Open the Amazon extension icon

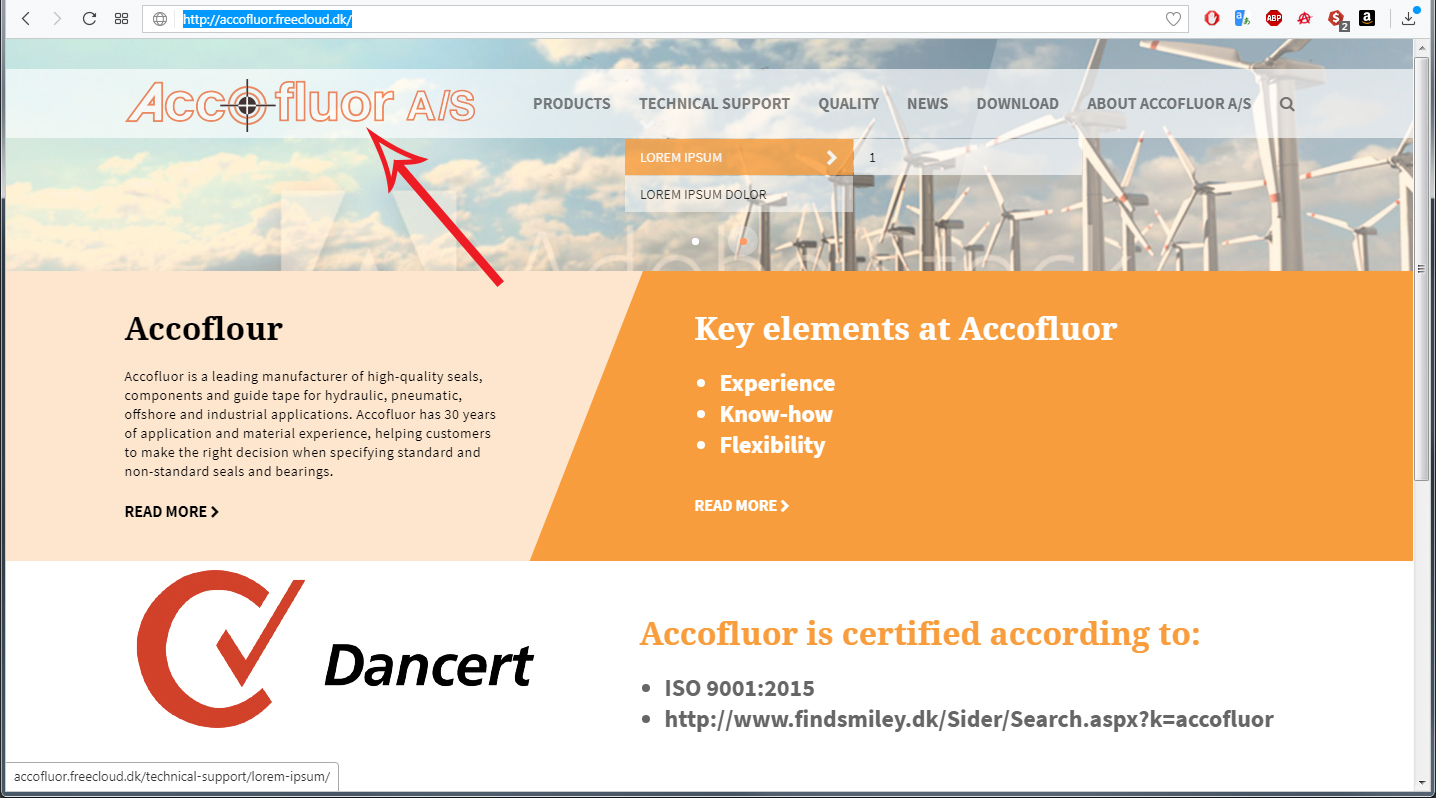pyautogui.click(x=1367, y=18)
